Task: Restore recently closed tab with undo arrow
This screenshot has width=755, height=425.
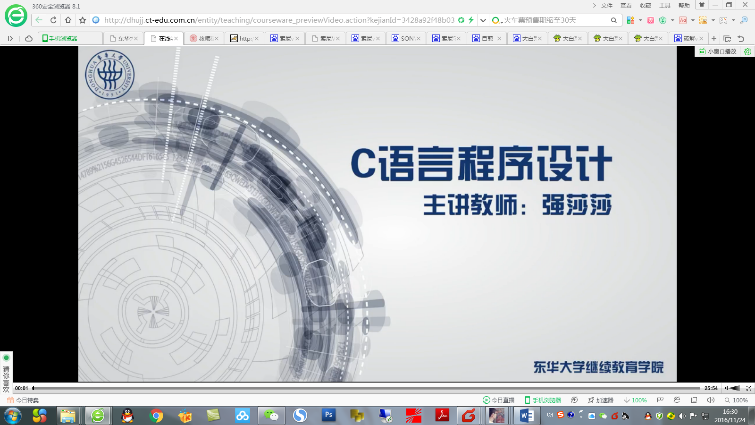Action: 741,39
